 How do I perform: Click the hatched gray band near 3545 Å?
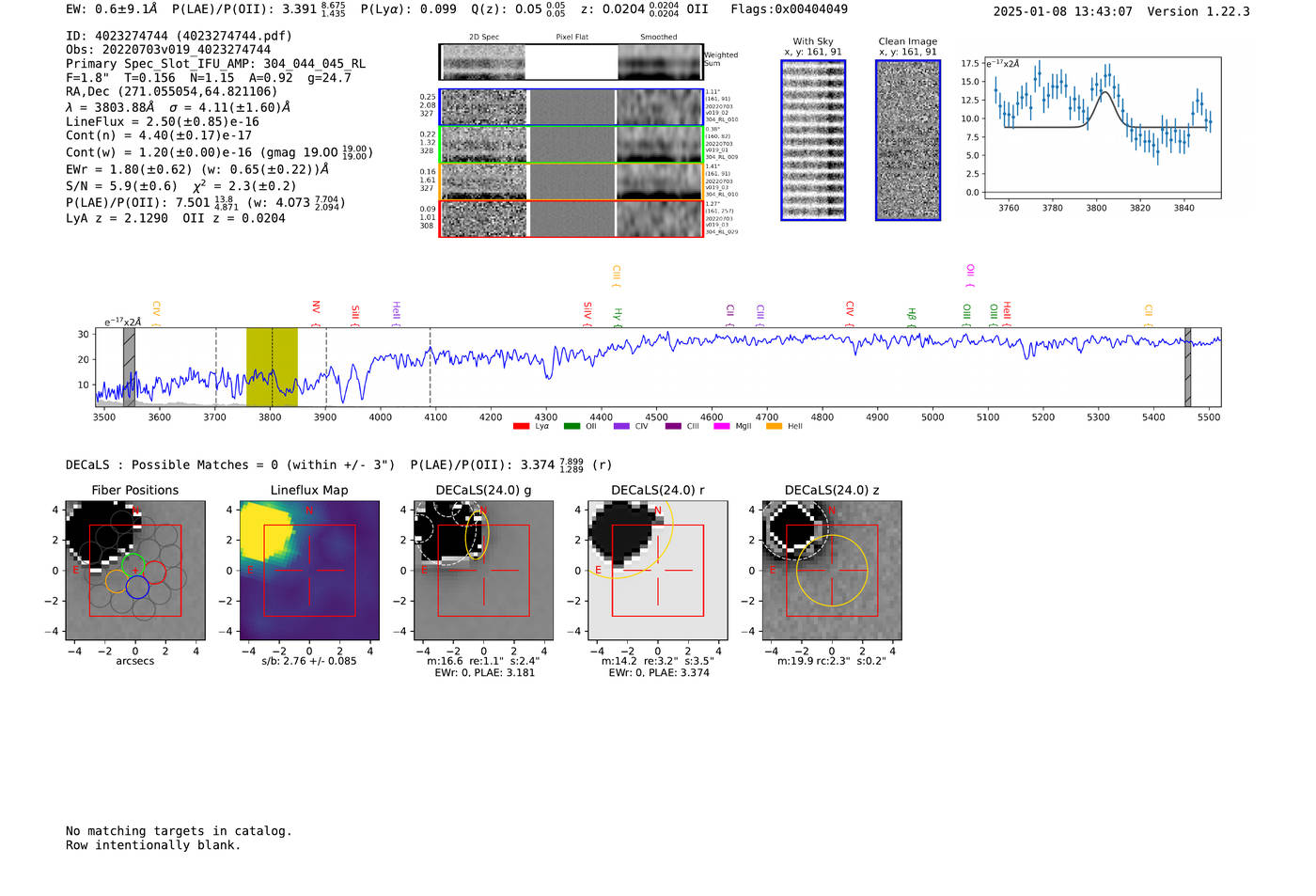(129, 367)
